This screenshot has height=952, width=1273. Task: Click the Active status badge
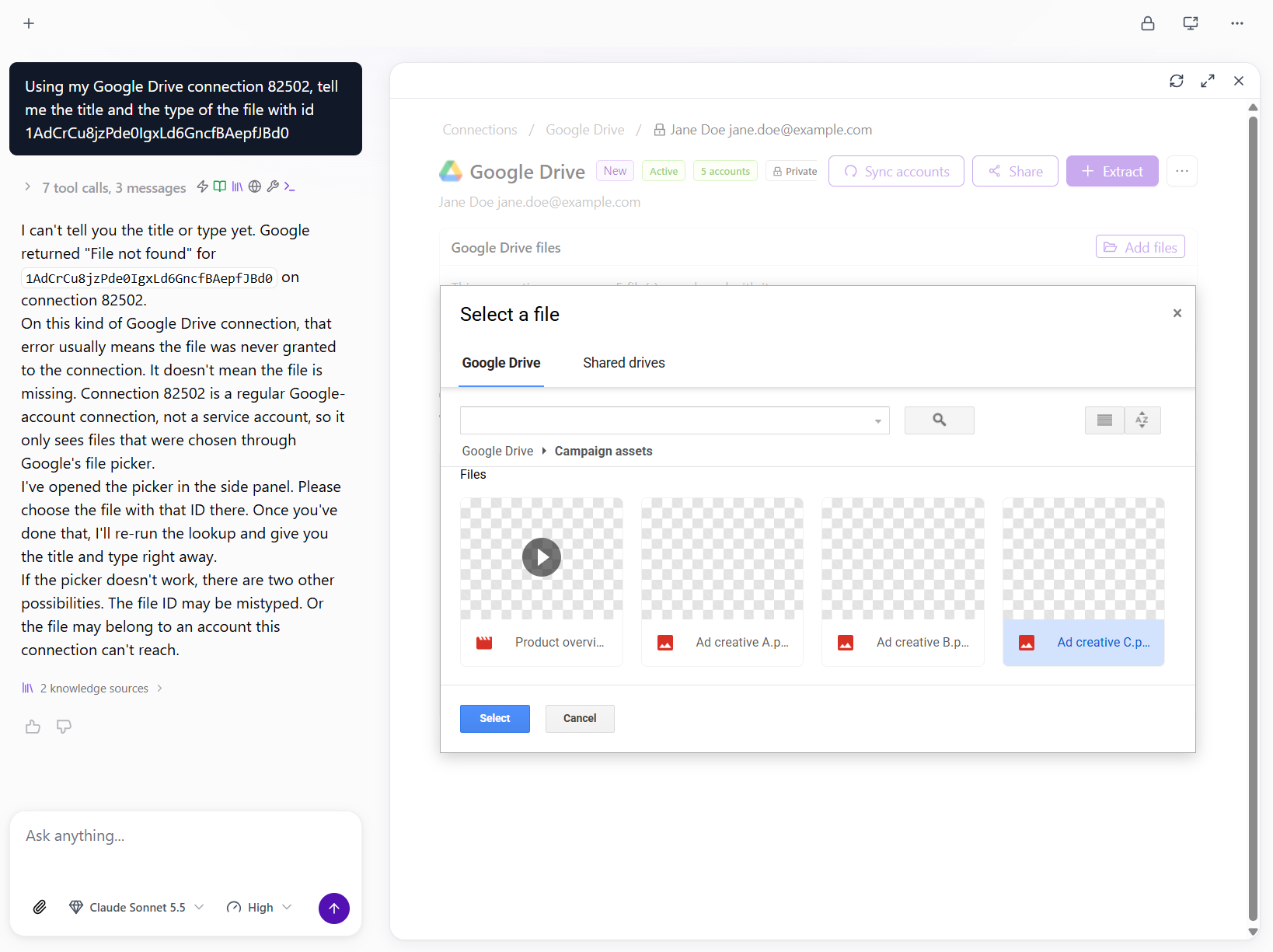(664, 171)
